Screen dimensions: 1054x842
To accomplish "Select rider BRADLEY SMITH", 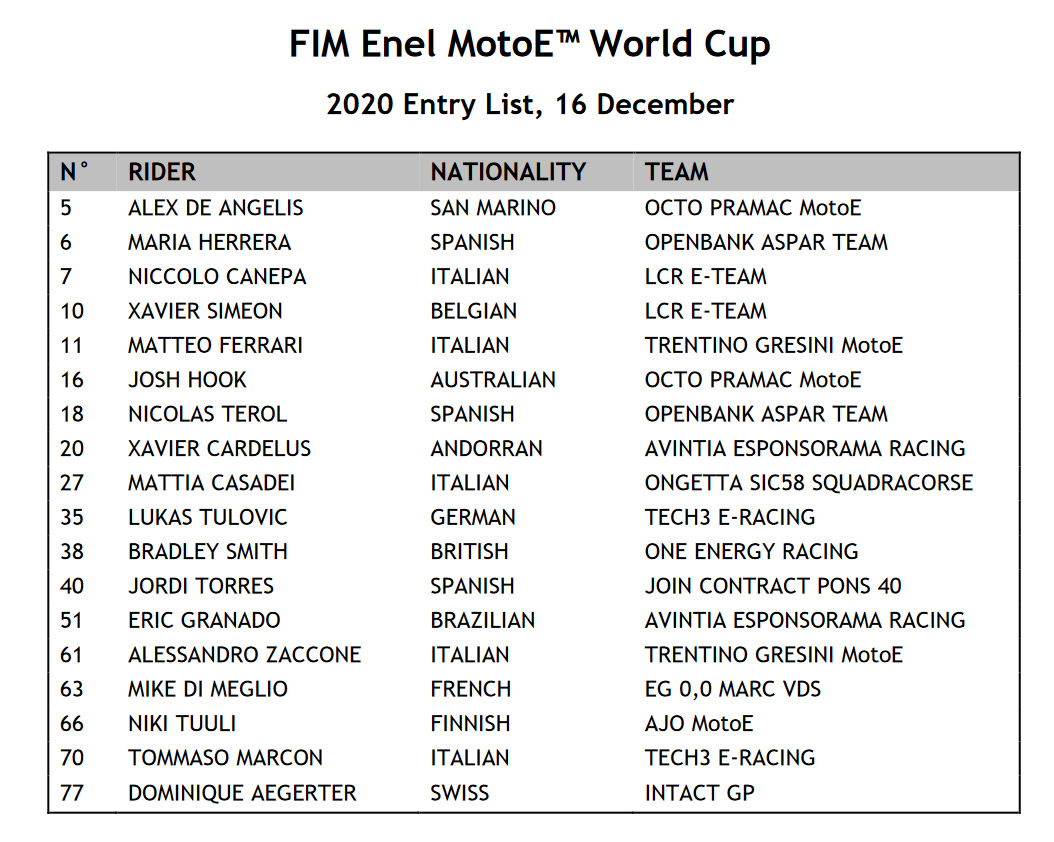I will click(x=208, y=552).
